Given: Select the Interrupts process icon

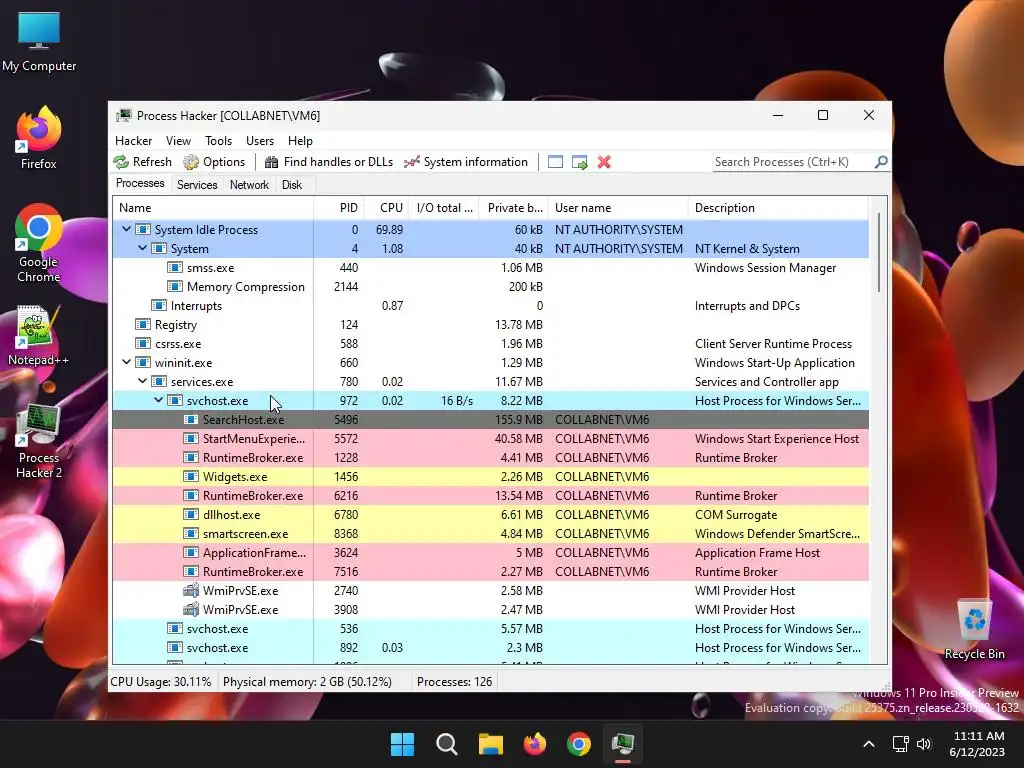Looking at the screenshot, I should pos(159,306).
